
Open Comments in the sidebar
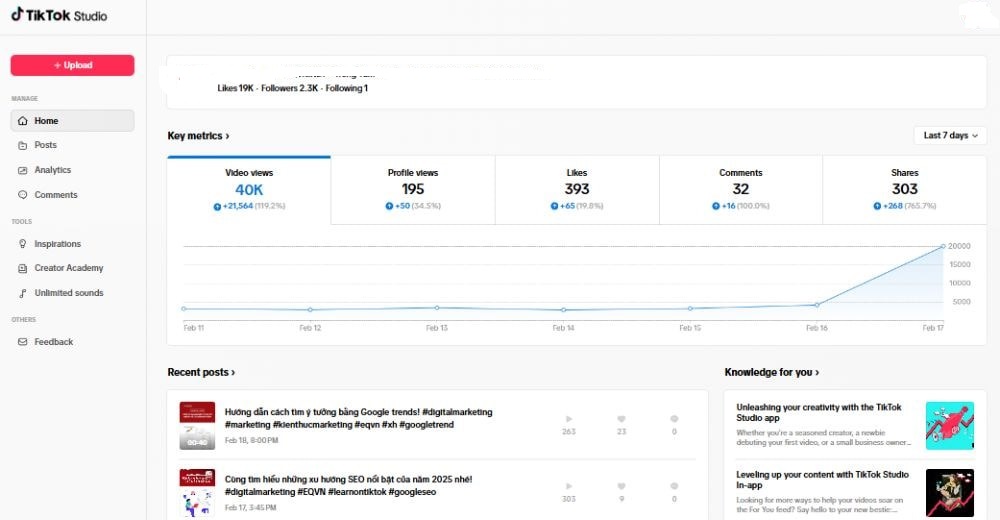point(55,195)
